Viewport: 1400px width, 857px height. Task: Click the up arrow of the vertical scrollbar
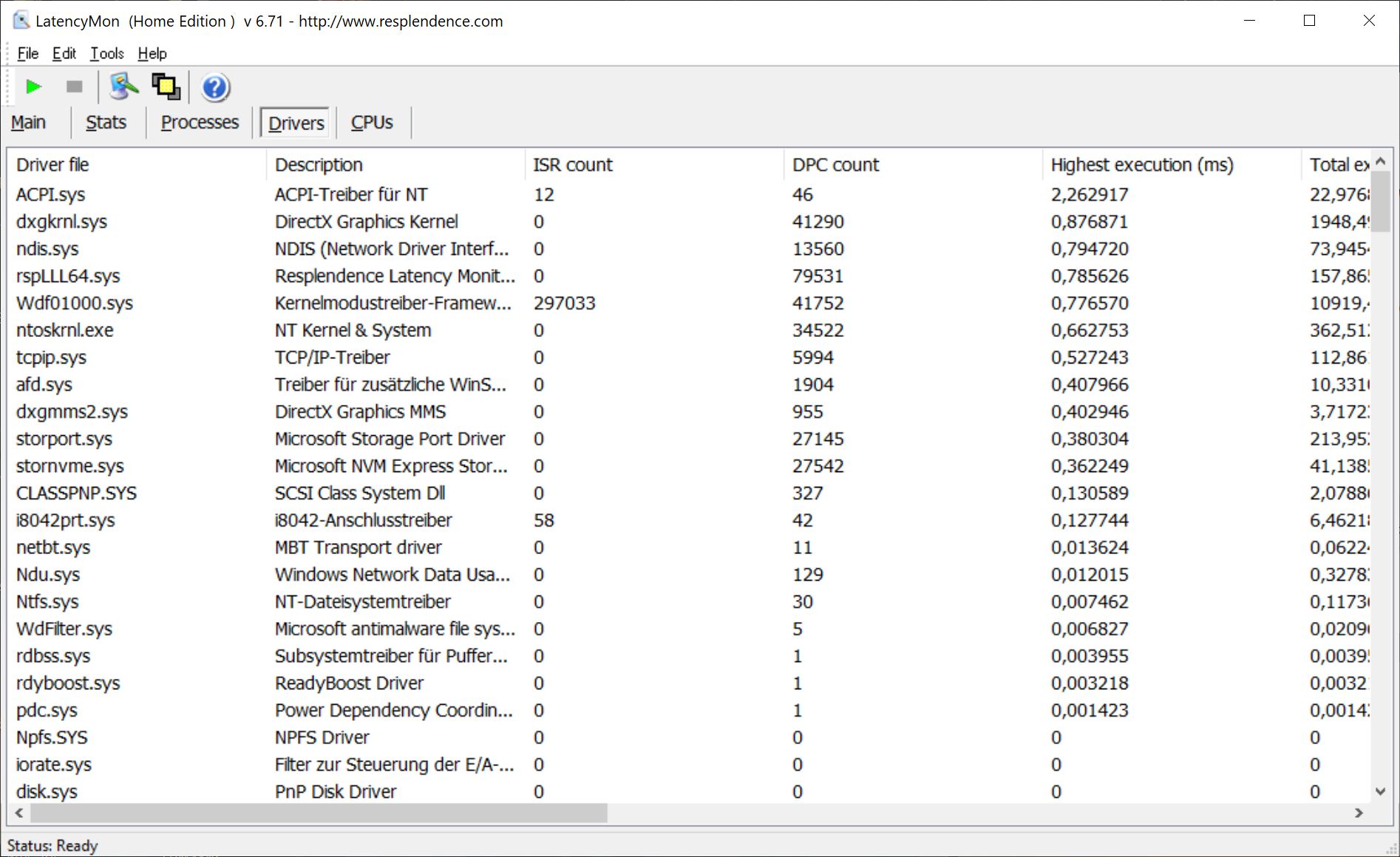click(x=1380, y=160)
